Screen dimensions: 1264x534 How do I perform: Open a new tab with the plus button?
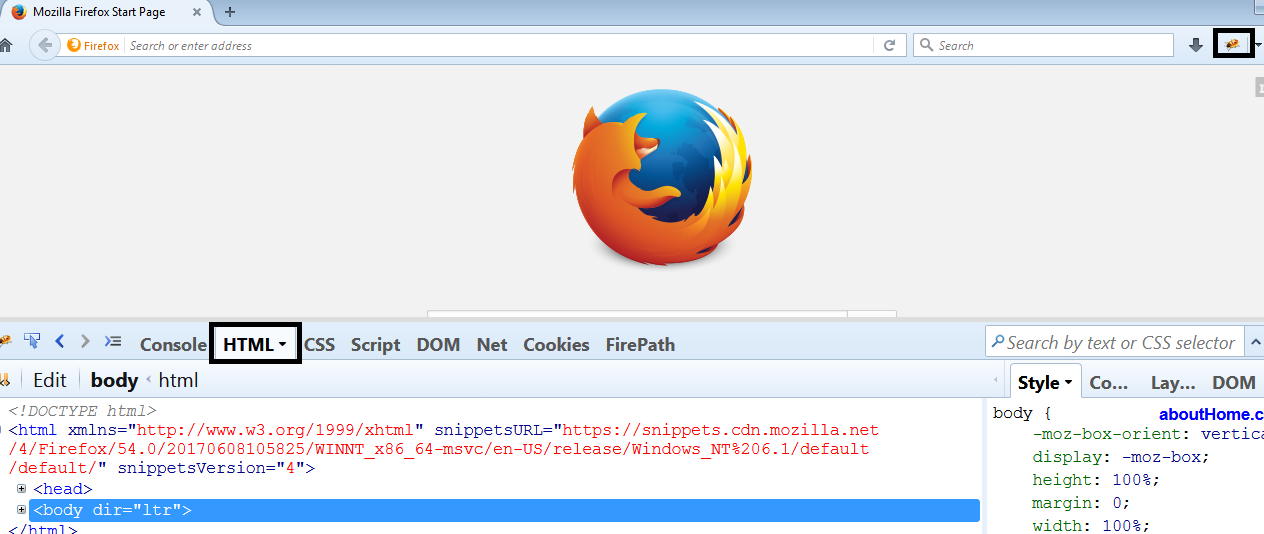[230, 12]
